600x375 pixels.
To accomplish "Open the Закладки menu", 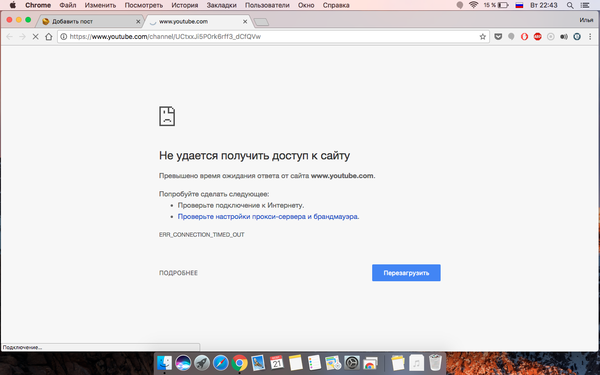I will pyautogui.click(x=222, y=5).
